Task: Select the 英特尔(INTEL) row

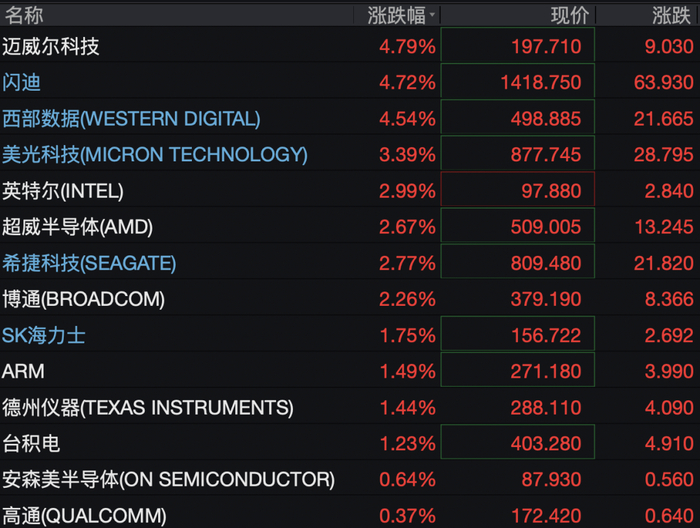Action: coord(350,191)
